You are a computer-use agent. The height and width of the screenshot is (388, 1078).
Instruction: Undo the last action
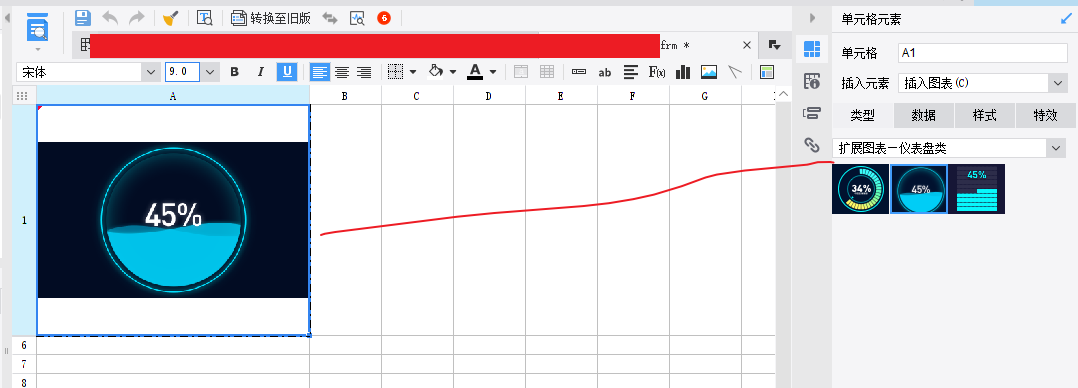[x=110, y=19]
